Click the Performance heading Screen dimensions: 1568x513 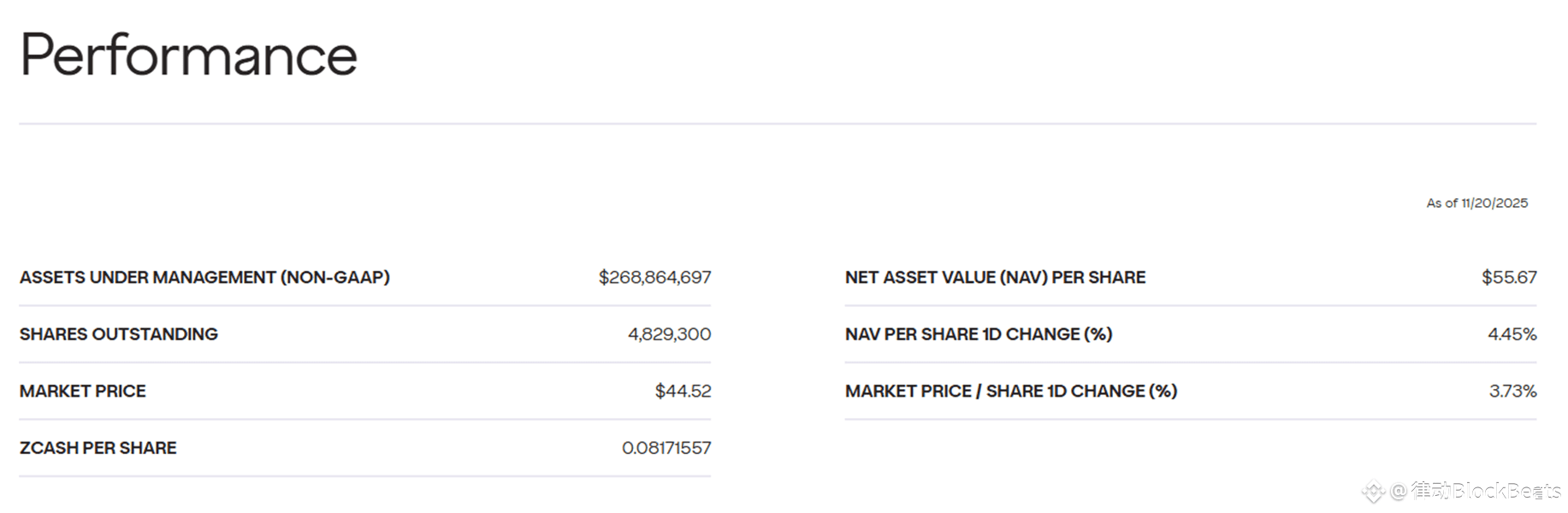tap(188, 55)
